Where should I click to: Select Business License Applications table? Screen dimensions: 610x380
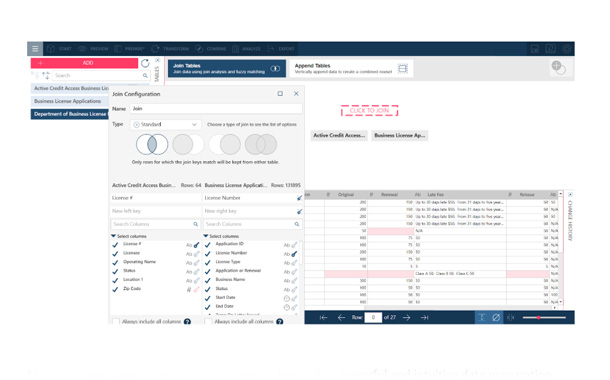pos(70,101)
